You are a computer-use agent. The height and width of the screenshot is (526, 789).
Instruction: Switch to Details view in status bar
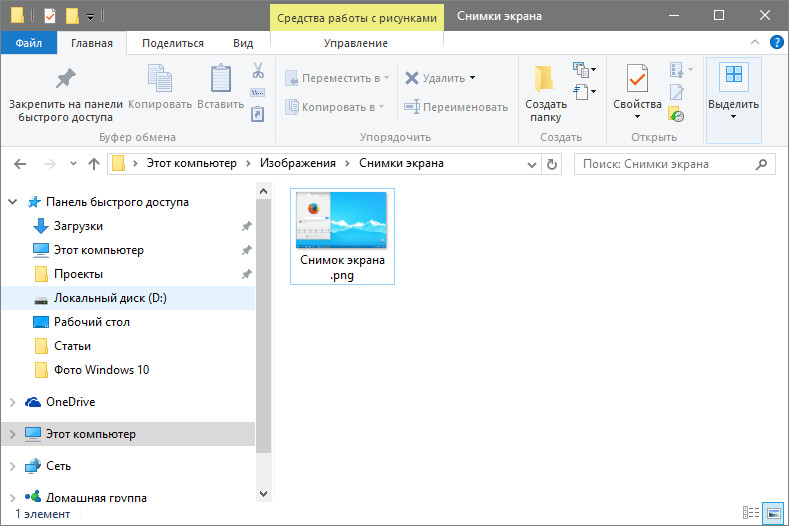(x=751, y=513)
